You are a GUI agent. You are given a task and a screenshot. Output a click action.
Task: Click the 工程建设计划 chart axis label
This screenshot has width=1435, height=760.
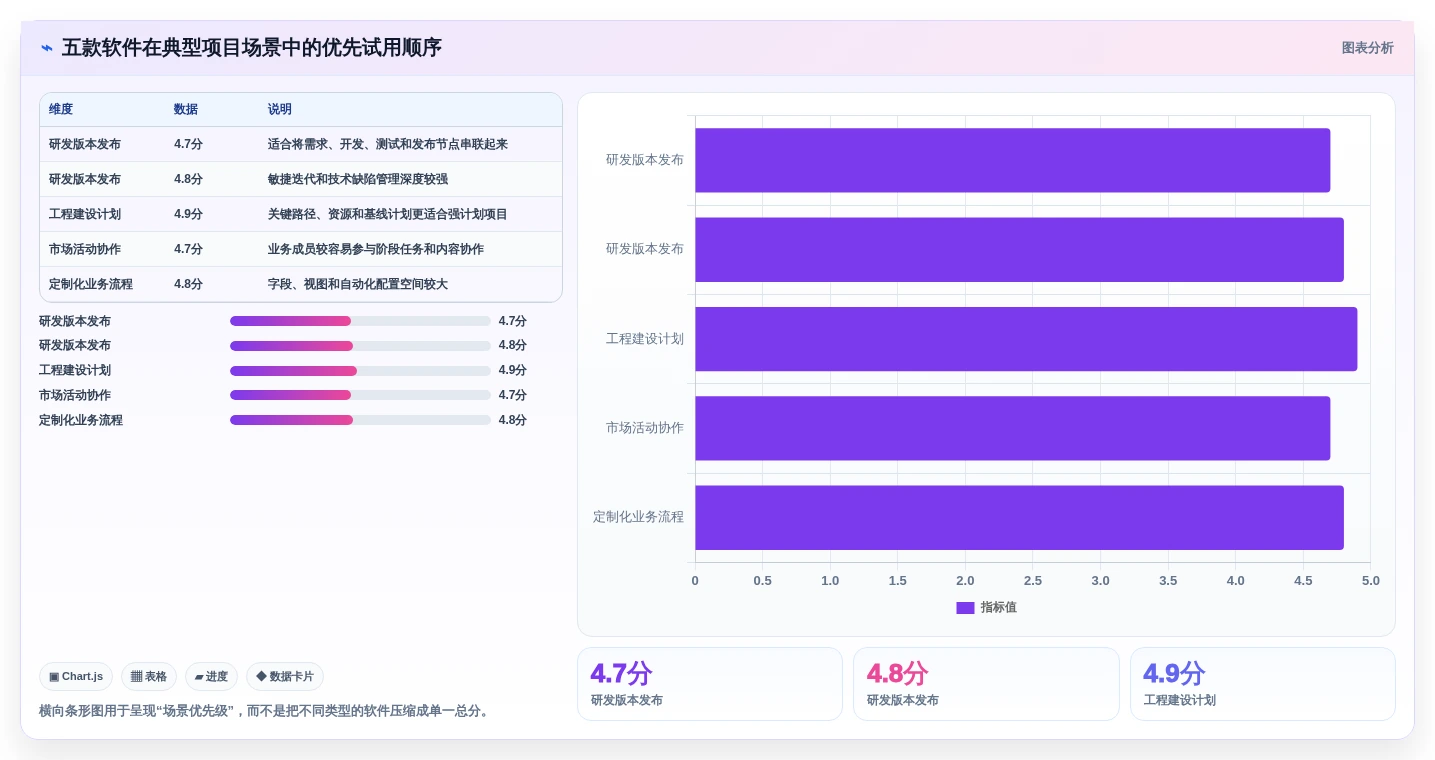pos(645,339)
